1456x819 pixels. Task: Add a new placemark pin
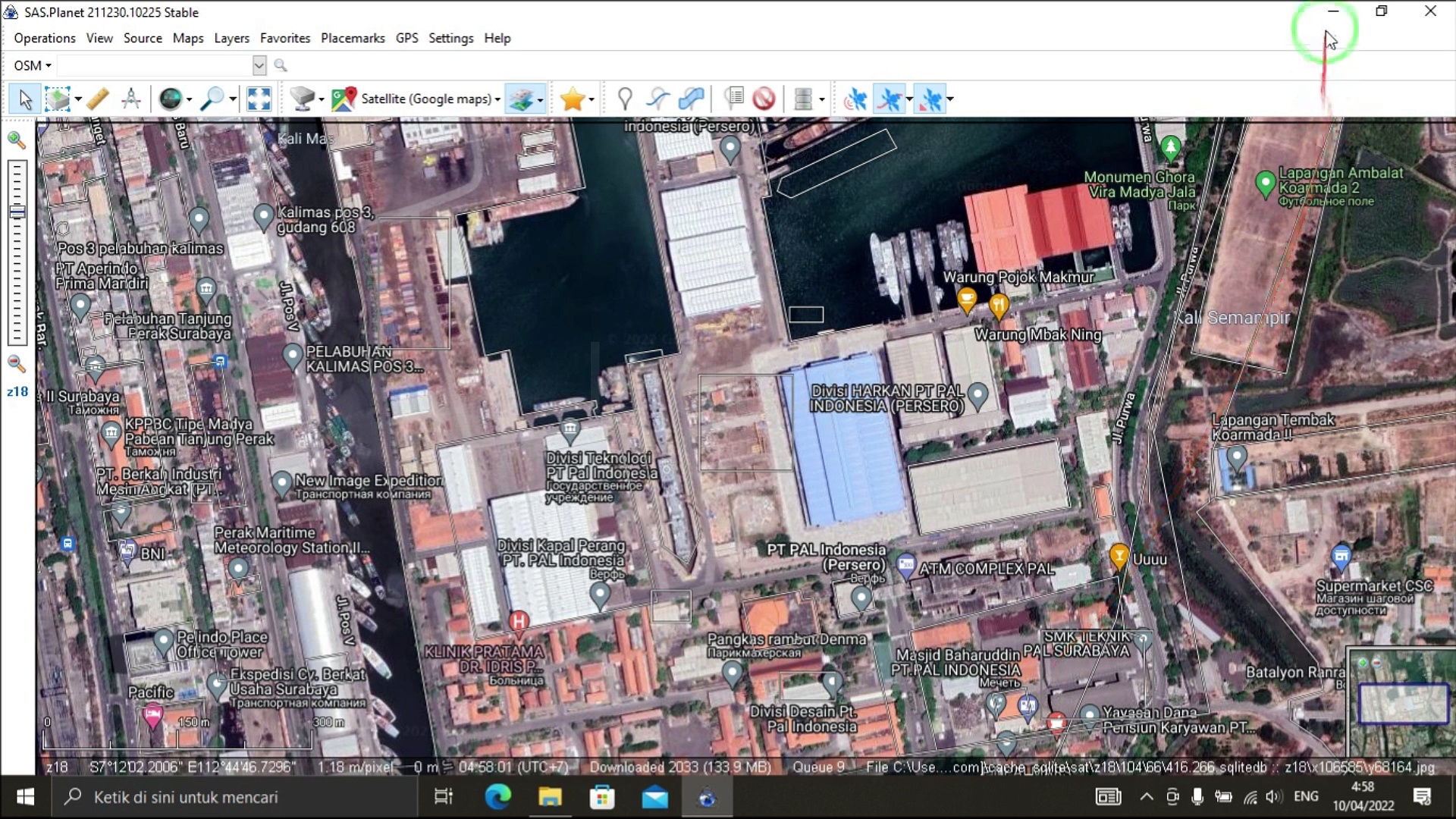pos(624,99)
